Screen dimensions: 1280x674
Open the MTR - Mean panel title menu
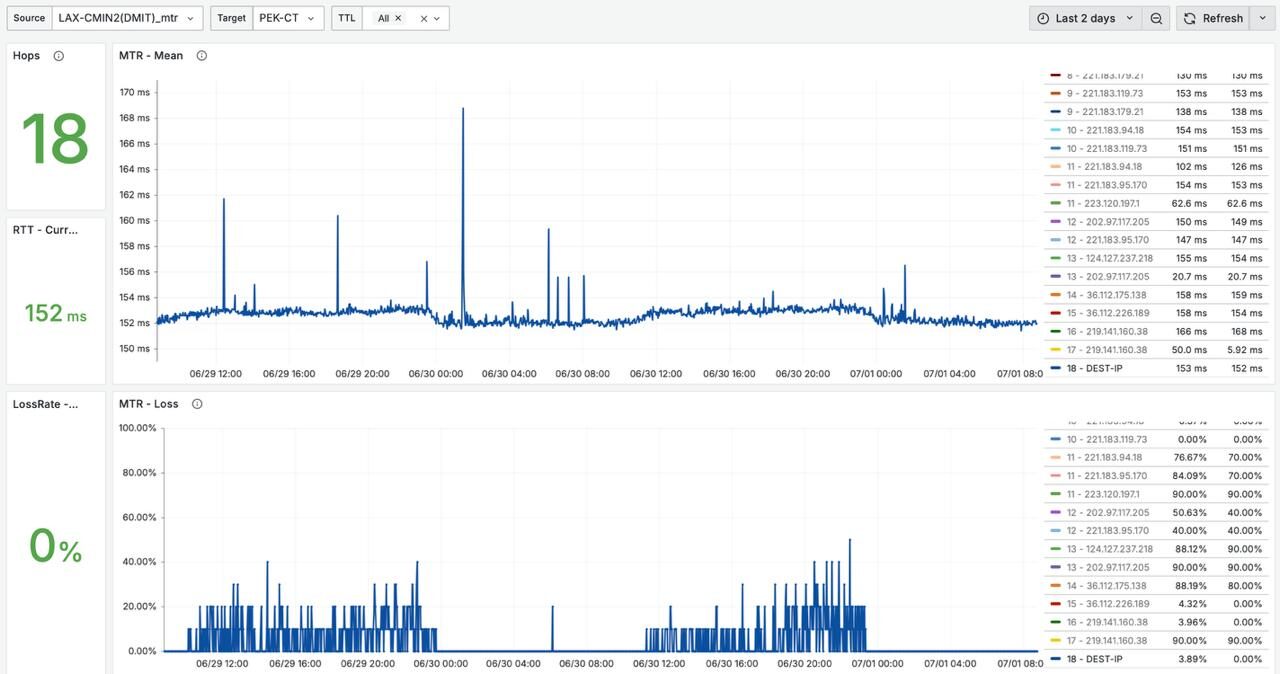coord(151,56)
